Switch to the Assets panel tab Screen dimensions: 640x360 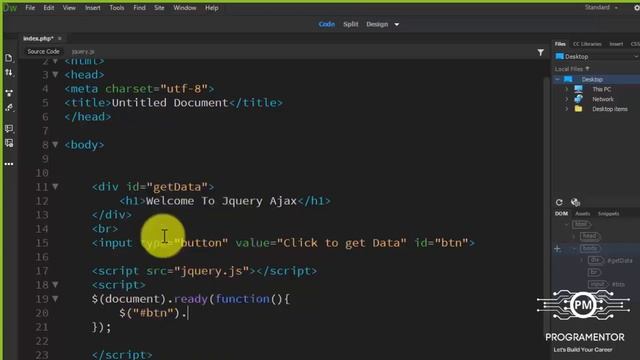click(x=582, y=213)
